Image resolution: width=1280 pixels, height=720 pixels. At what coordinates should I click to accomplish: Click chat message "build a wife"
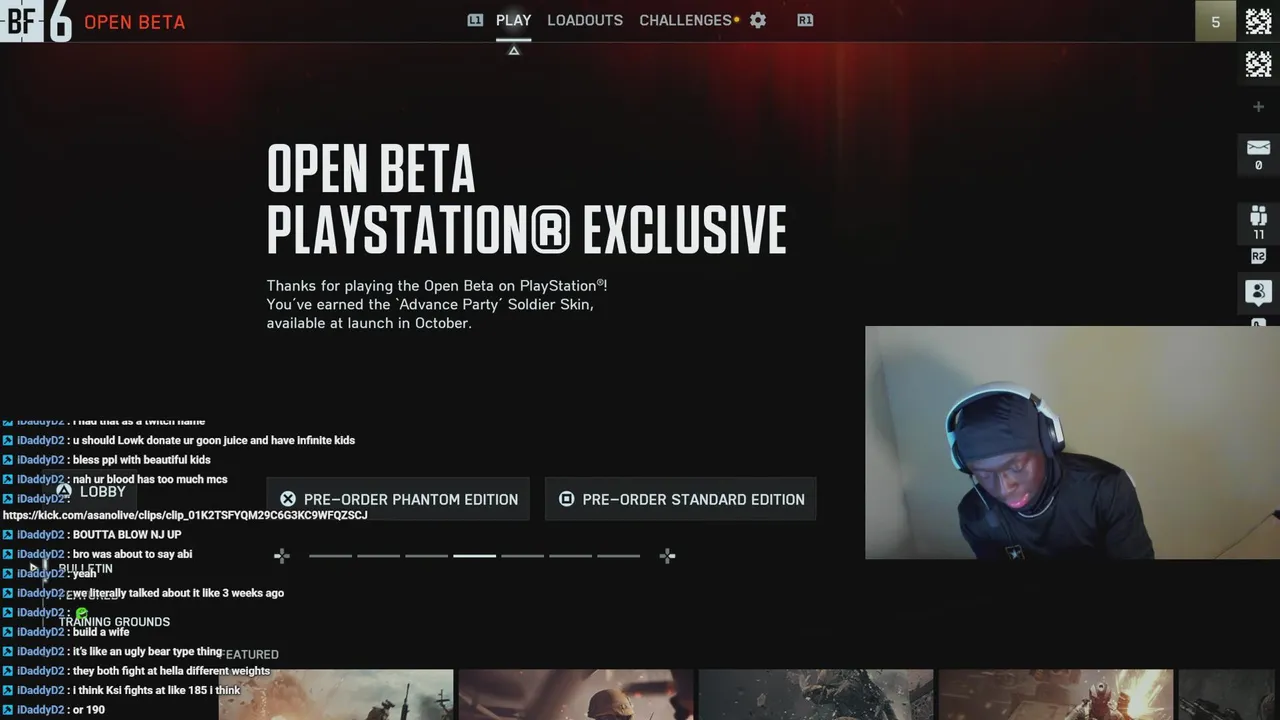(101, 632)
